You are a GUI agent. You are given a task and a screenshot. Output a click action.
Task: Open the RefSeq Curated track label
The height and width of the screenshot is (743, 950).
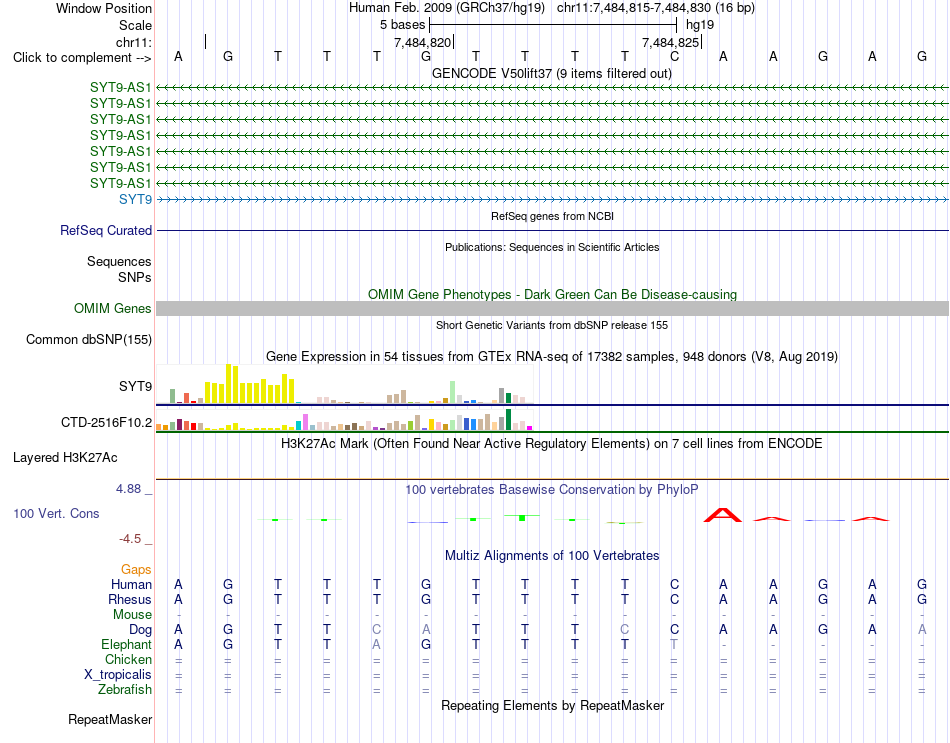106,230
